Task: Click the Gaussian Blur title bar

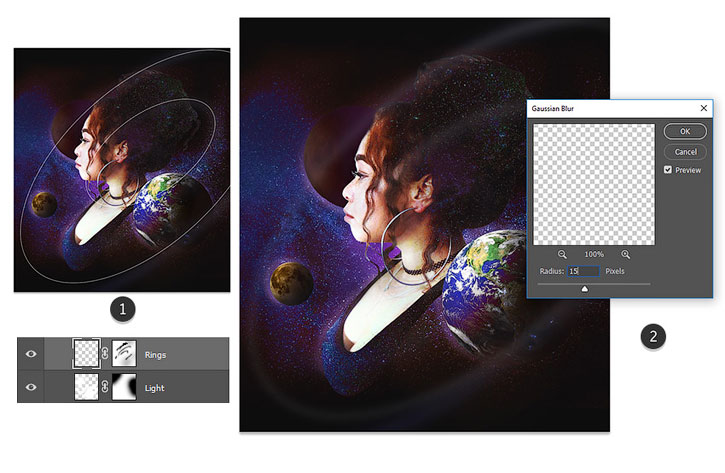Action: tap(620, 108)
